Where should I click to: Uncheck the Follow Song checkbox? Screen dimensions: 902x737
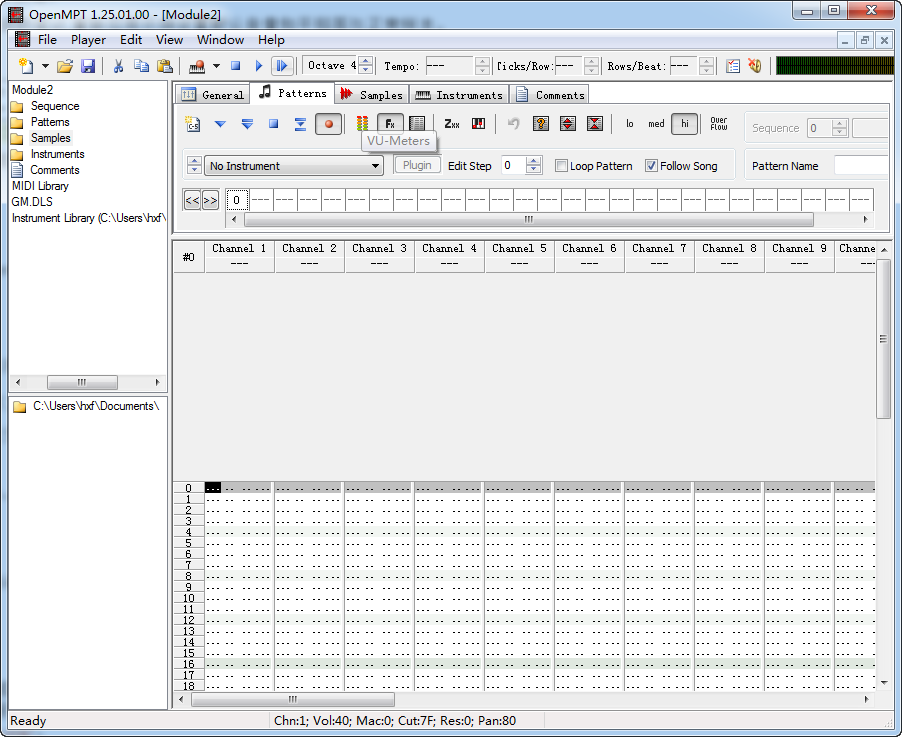point(652,166)
